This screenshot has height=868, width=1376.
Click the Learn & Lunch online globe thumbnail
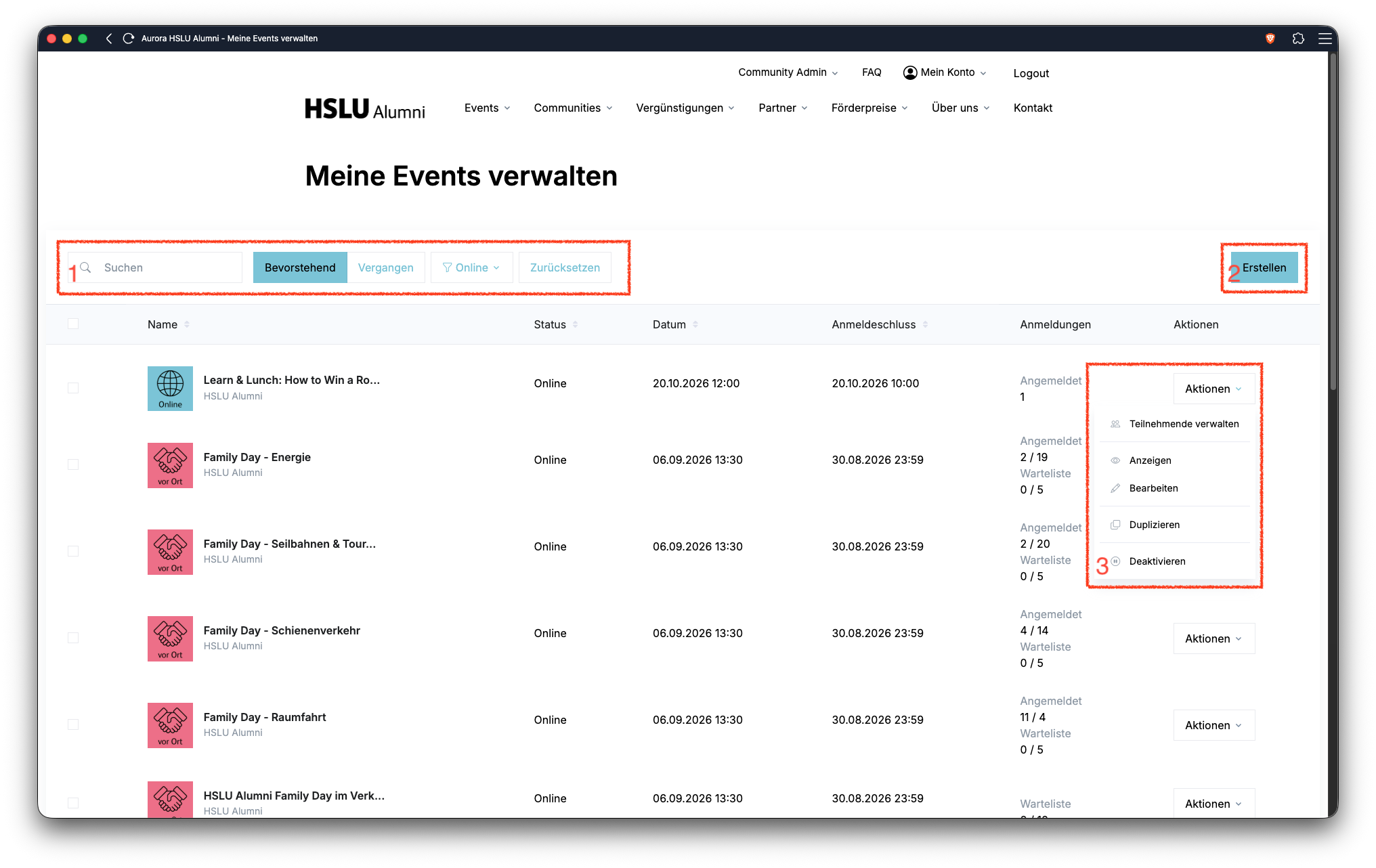170,389
